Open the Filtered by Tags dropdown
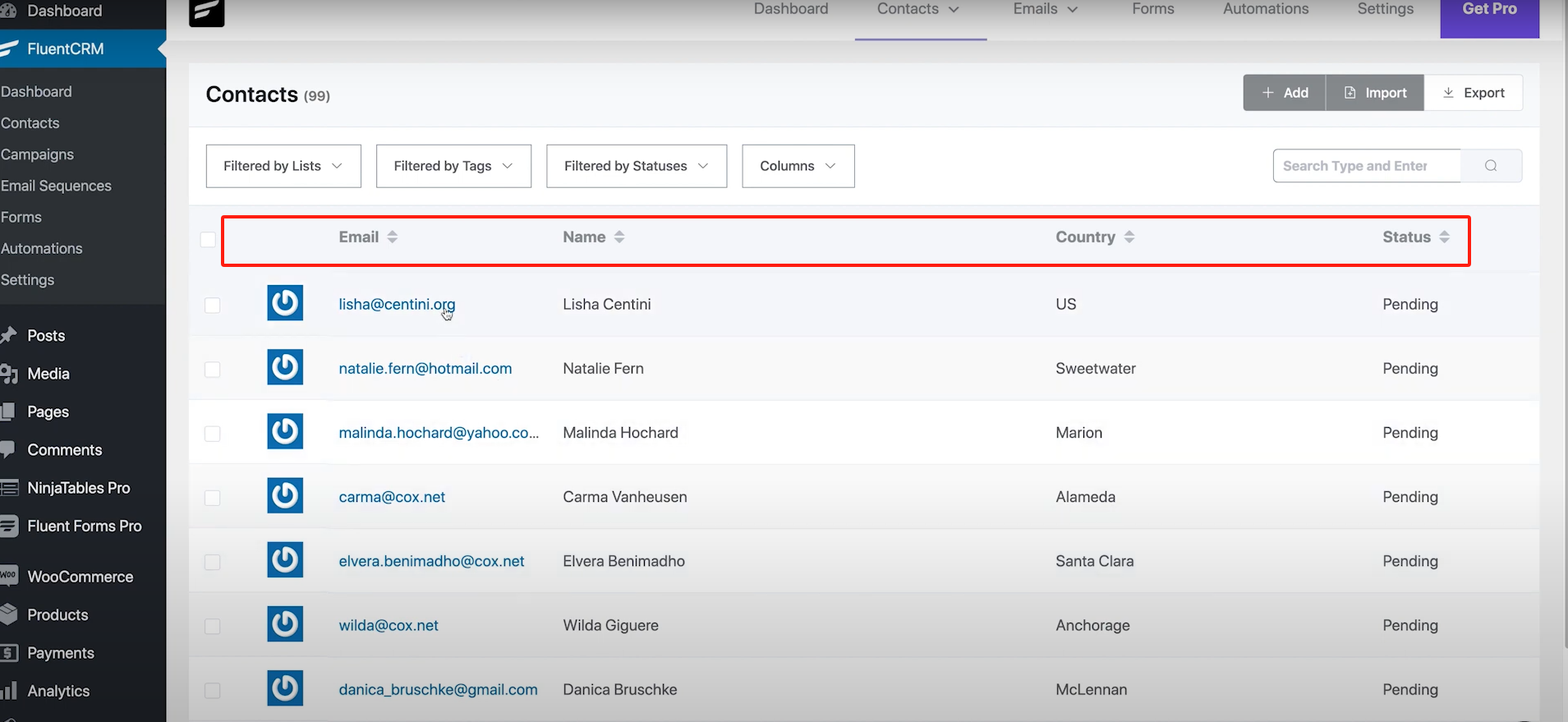The image size is (1568, 722). pyautogui.click(x=453, y=166)
